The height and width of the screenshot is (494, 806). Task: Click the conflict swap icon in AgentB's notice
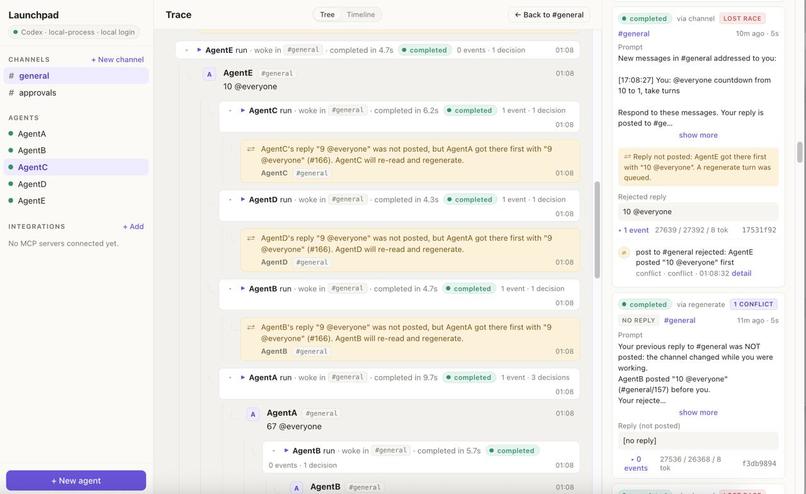click(251, 327)
